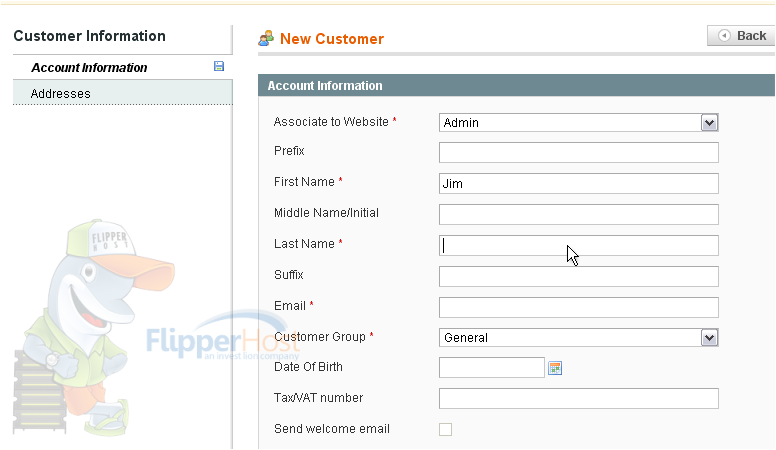Click the Last Name text field
The height and width of the screenshot is (450, 776).
click(x=579, y=246)
